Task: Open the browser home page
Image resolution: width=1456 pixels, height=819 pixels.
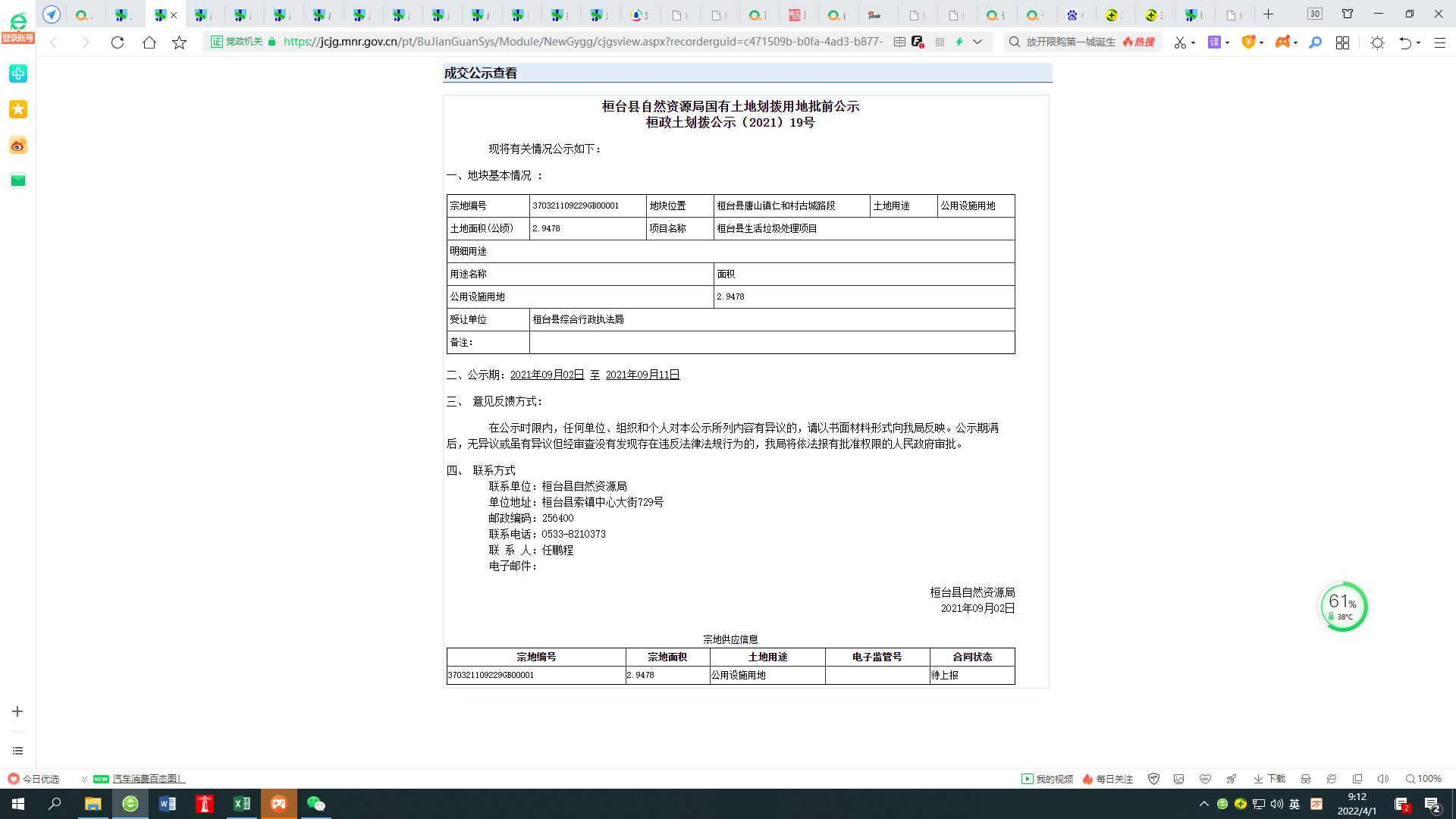Action: pyautogui.click(x=149, y=42)
